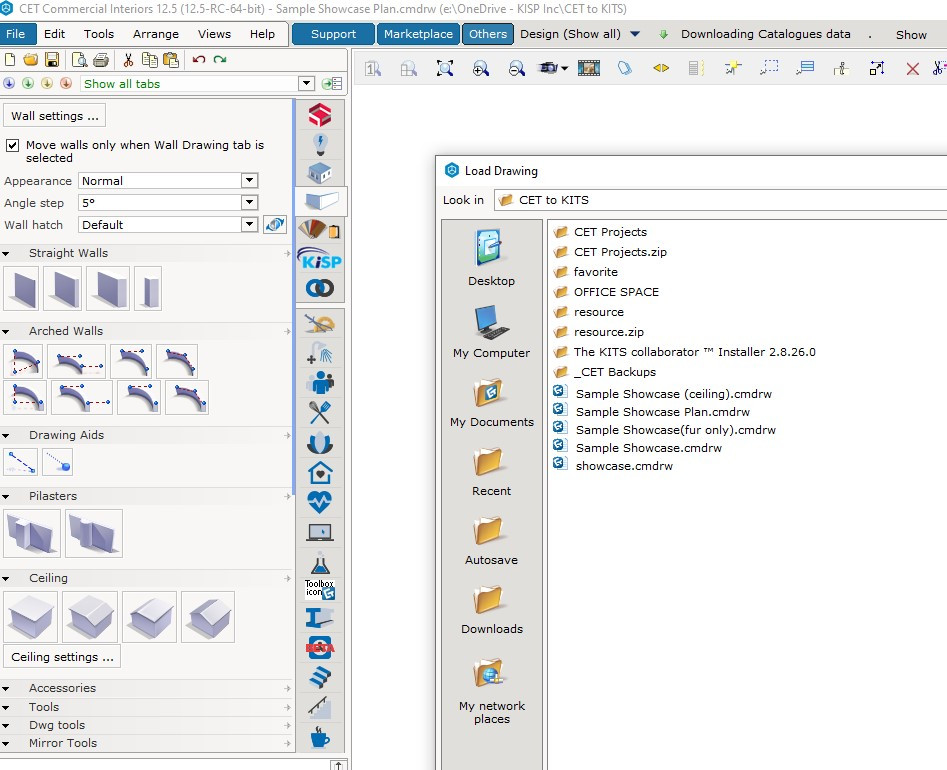Screen dimensions: 947x770
Task: Open the fork and knife tab
Action: 320,412
